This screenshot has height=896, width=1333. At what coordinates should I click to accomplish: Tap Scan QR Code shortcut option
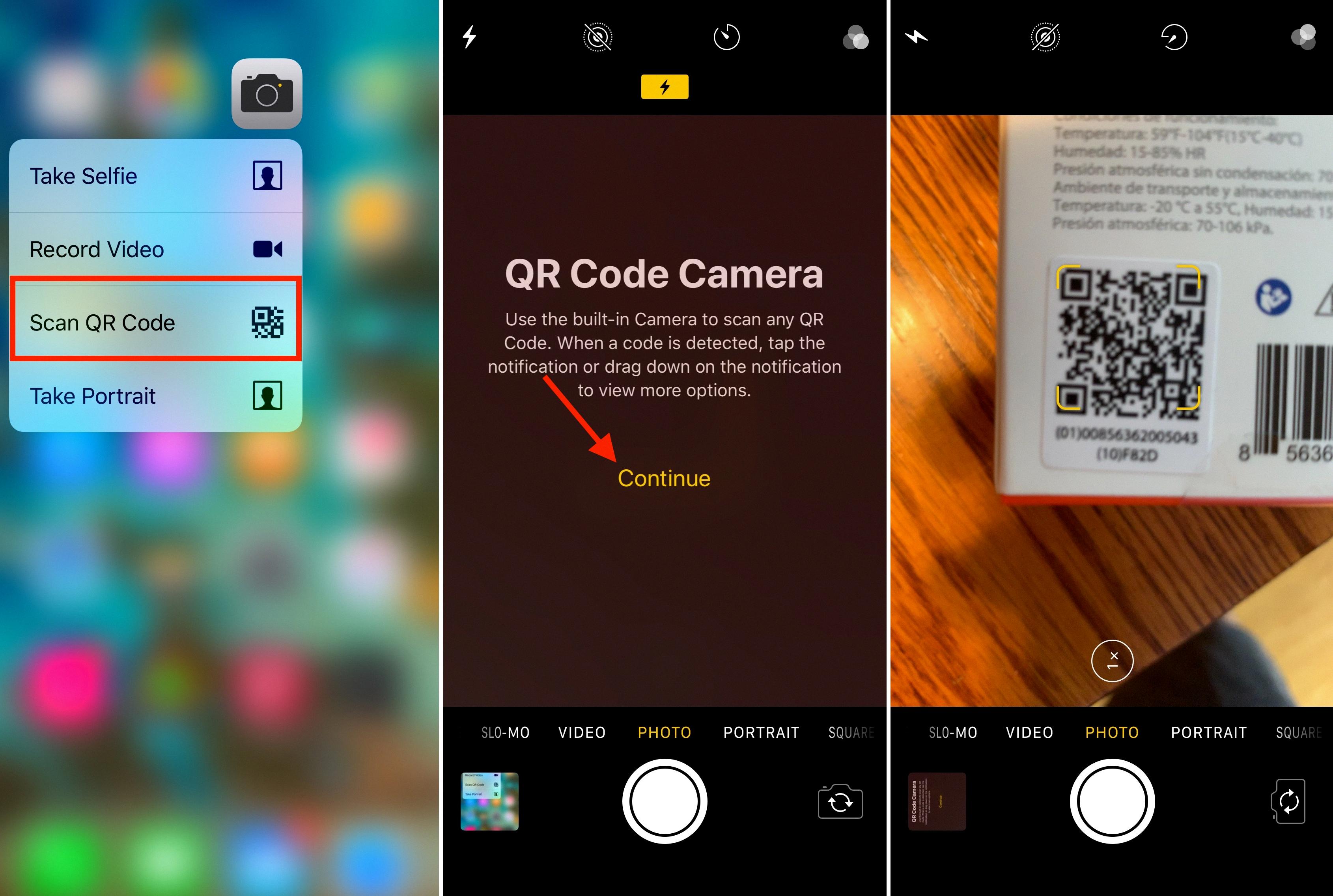pyautogui.click(x=155, y=322)
